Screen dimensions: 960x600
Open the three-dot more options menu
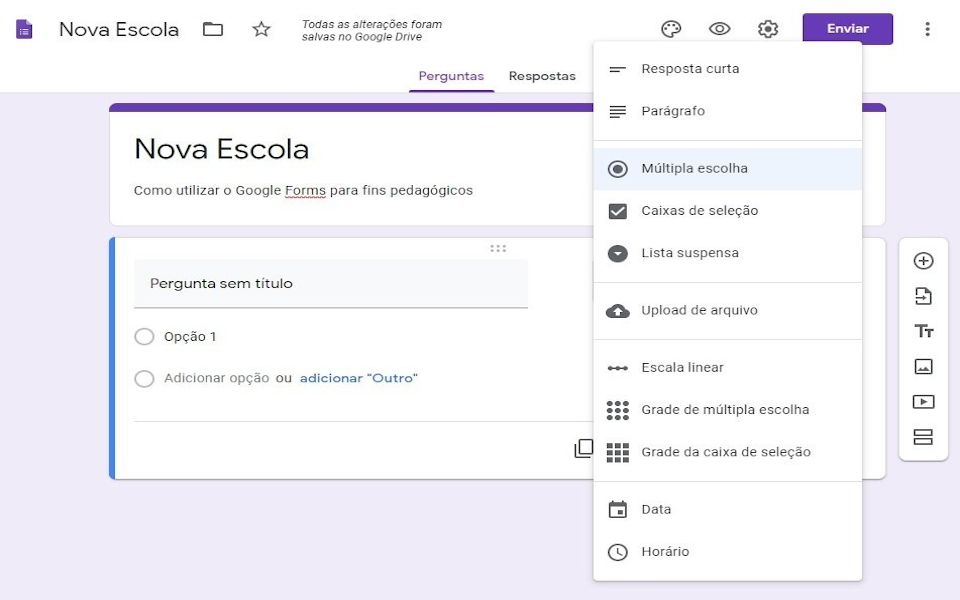[x=928, y=29]
